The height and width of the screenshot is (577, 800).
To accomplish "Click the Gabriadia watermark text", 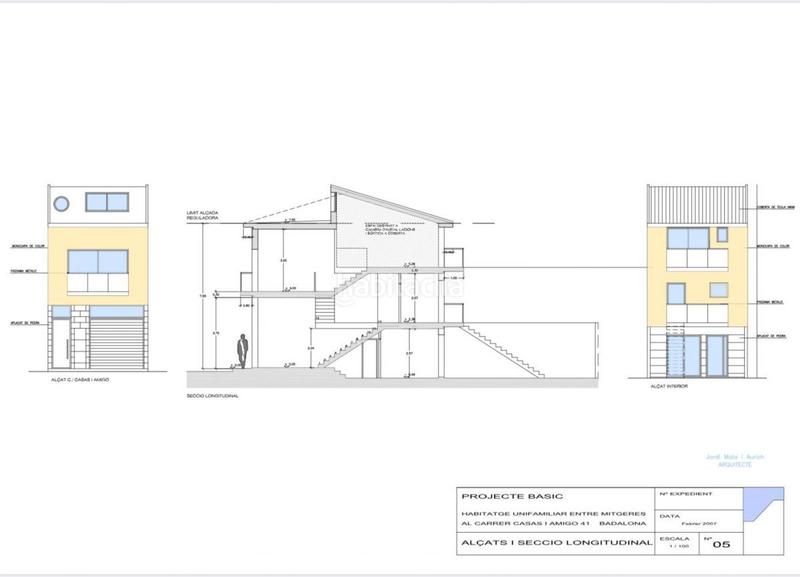I will 400,290.
